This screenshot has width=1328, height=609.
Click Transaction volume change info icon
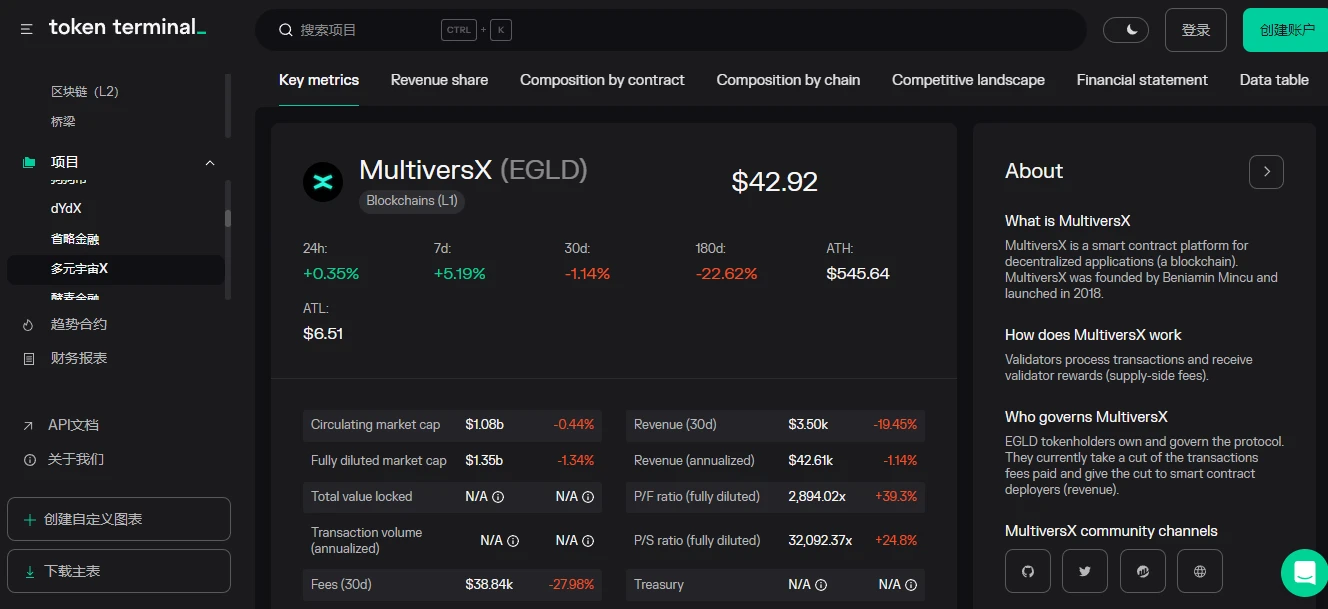pos(588,541)
